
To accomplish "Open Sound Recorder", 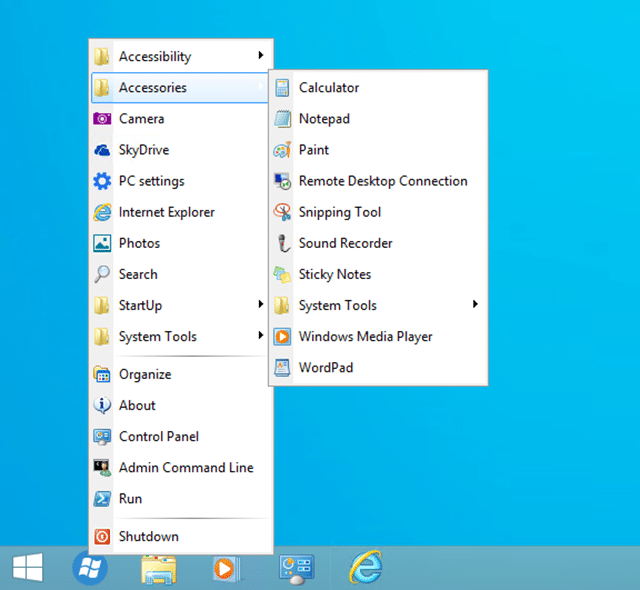I will click(x=345, y=243).
